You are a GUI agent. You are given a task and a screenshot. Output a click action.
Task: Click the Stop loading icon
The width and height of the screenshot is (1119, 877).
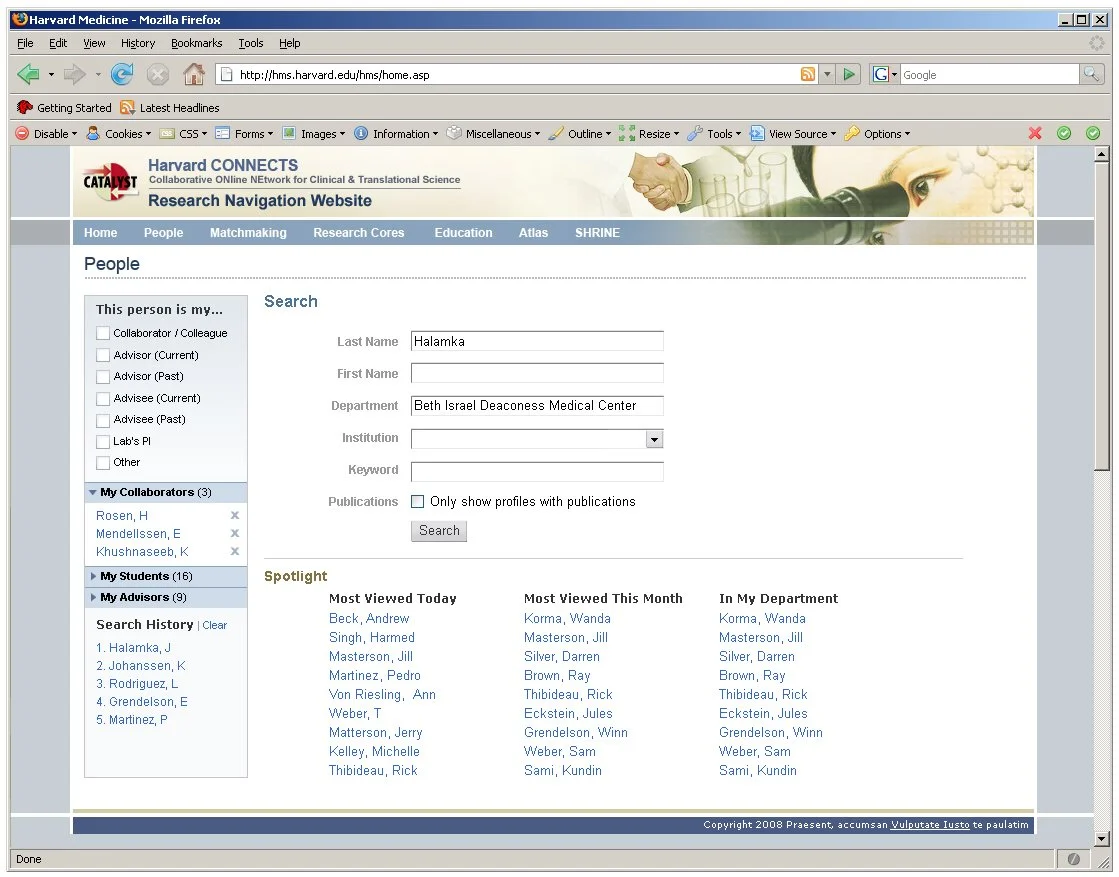point(158,74)
